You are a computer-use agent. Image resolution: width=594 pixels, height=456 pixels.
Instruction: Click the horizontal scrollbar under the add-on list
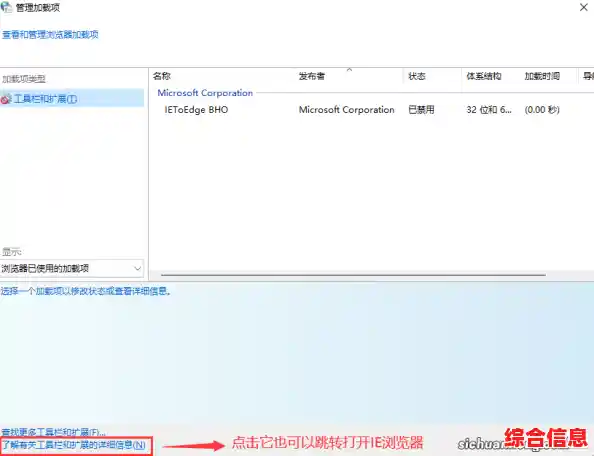coord(353,275)
